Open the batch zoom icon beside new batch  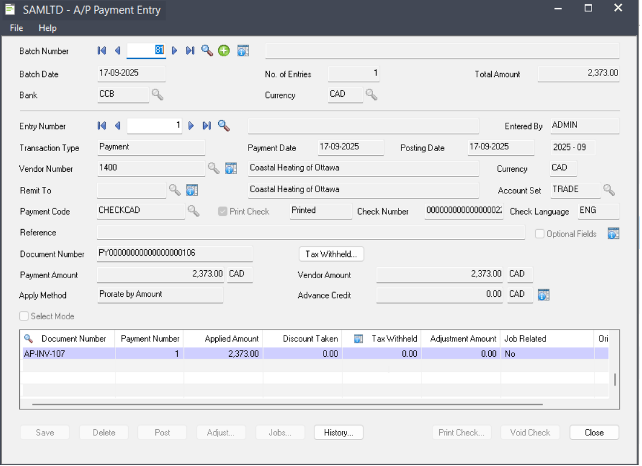pyautogui.click(x=243, y=50)
